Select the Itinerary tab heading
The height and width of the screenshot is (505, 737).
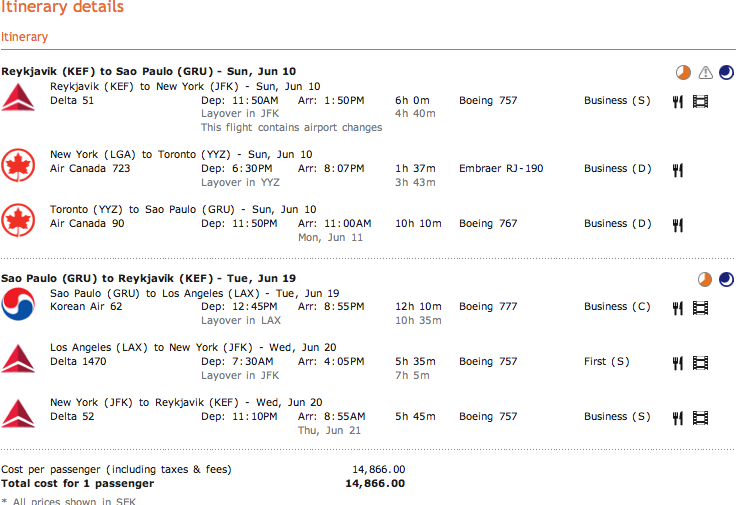pyautogui.click(x=24, y=37)
